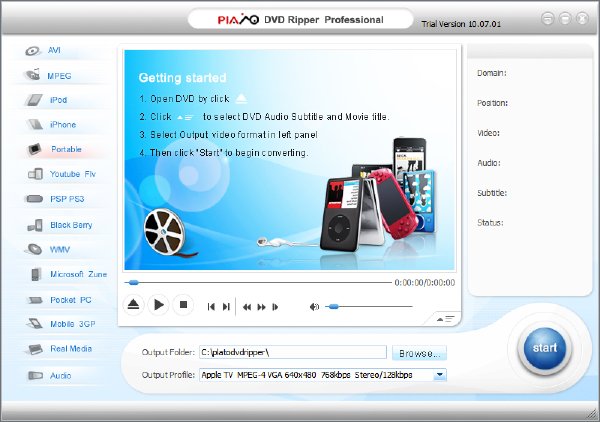Click the iPhone sidebar label
The image size is (600, 422).
63,124
